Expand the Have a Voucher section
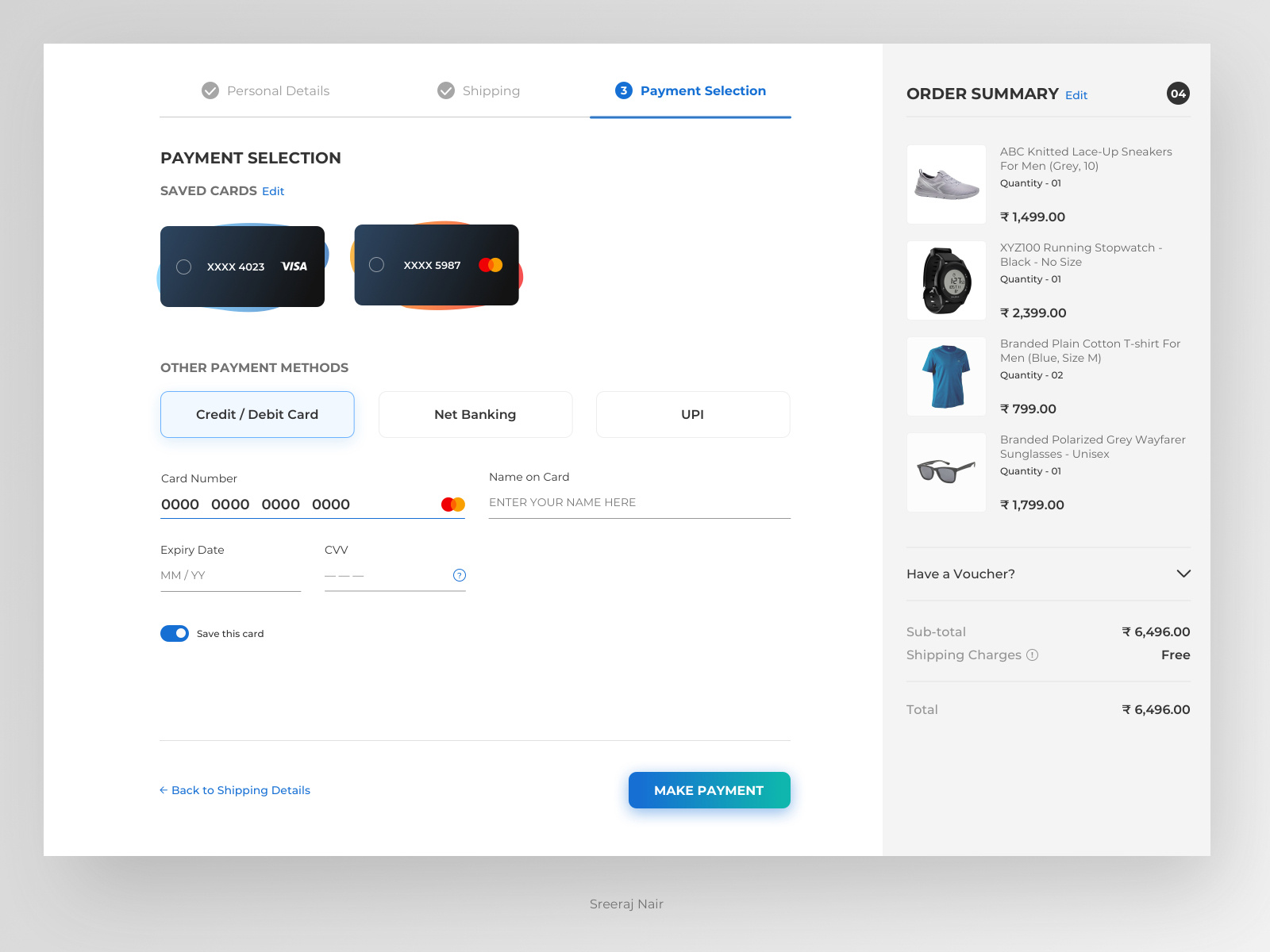 coord(1183,574)
